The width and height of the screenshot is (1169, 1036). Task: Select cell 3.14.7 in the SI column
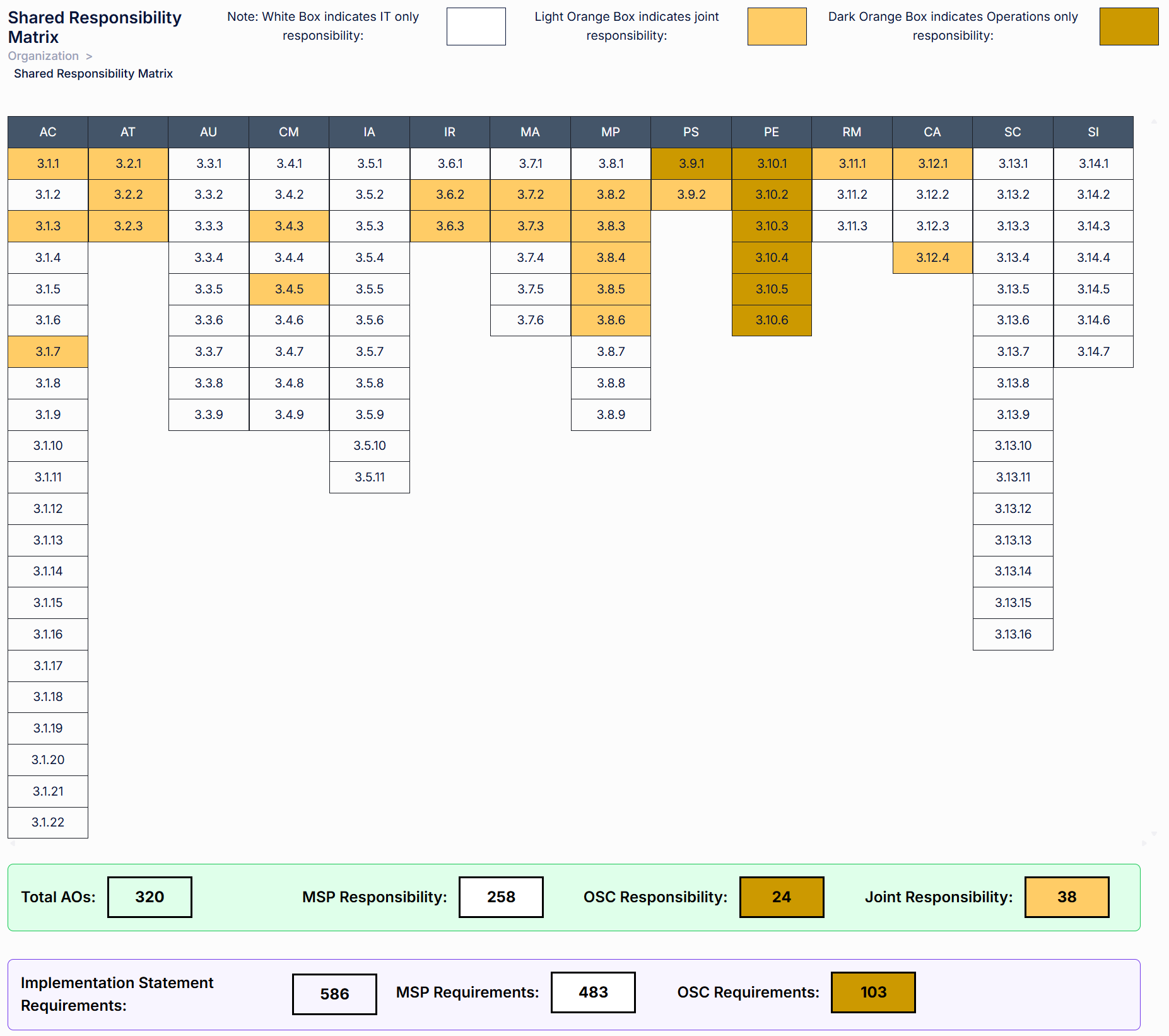click(x=1093, y=351)
